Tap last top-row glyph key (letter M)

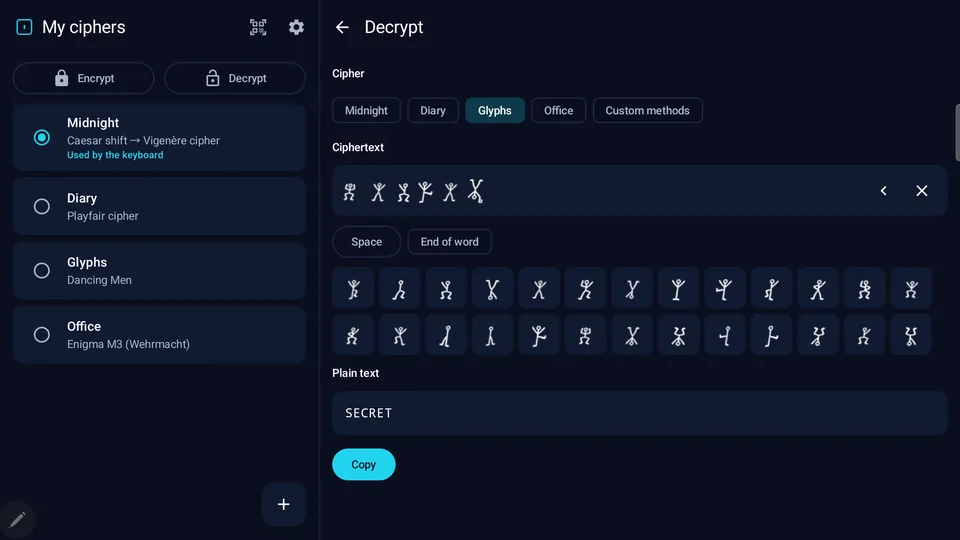coord(911,289)
